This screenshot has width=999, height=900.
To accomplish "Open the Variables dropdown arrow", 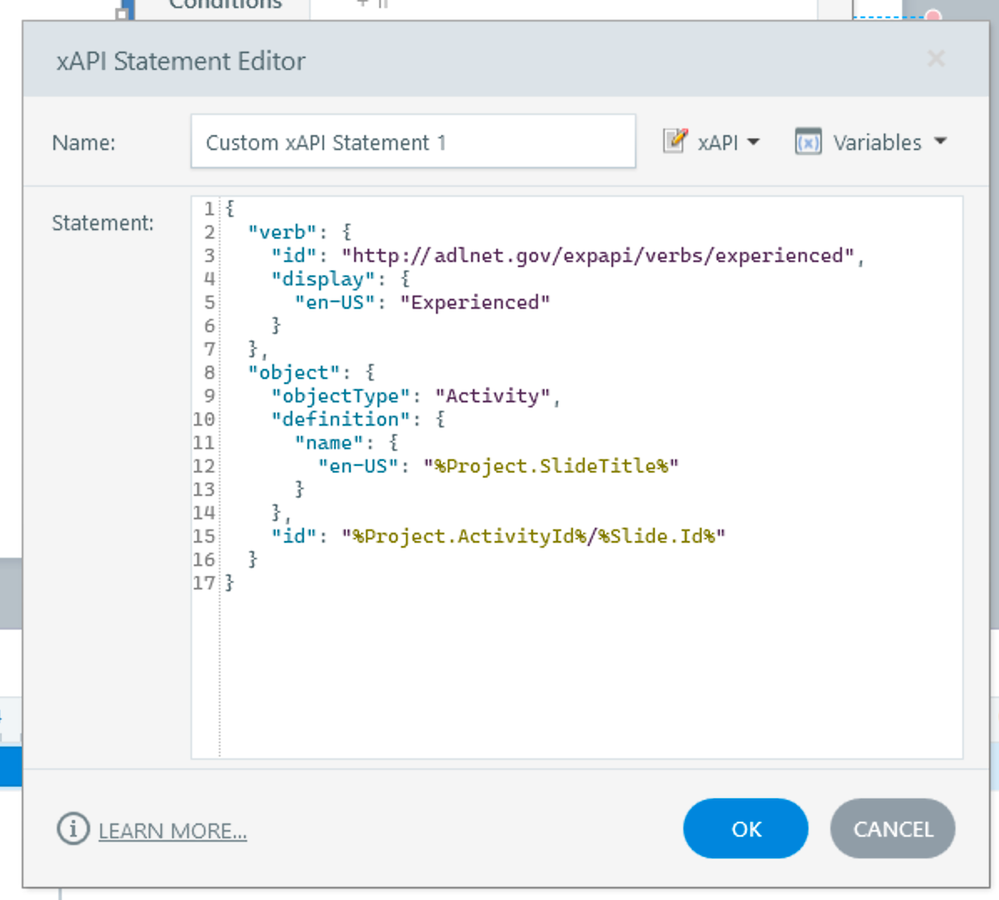I will click(x=940, y=142).
